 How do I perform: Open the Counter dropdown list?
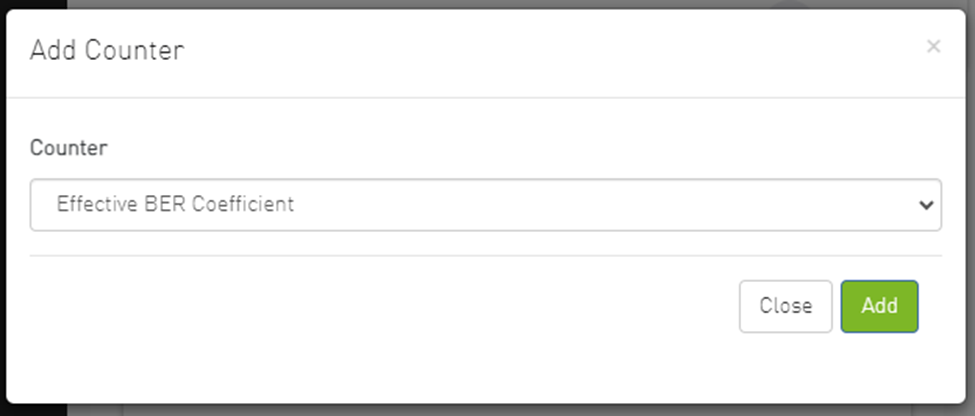coord(485,205)
